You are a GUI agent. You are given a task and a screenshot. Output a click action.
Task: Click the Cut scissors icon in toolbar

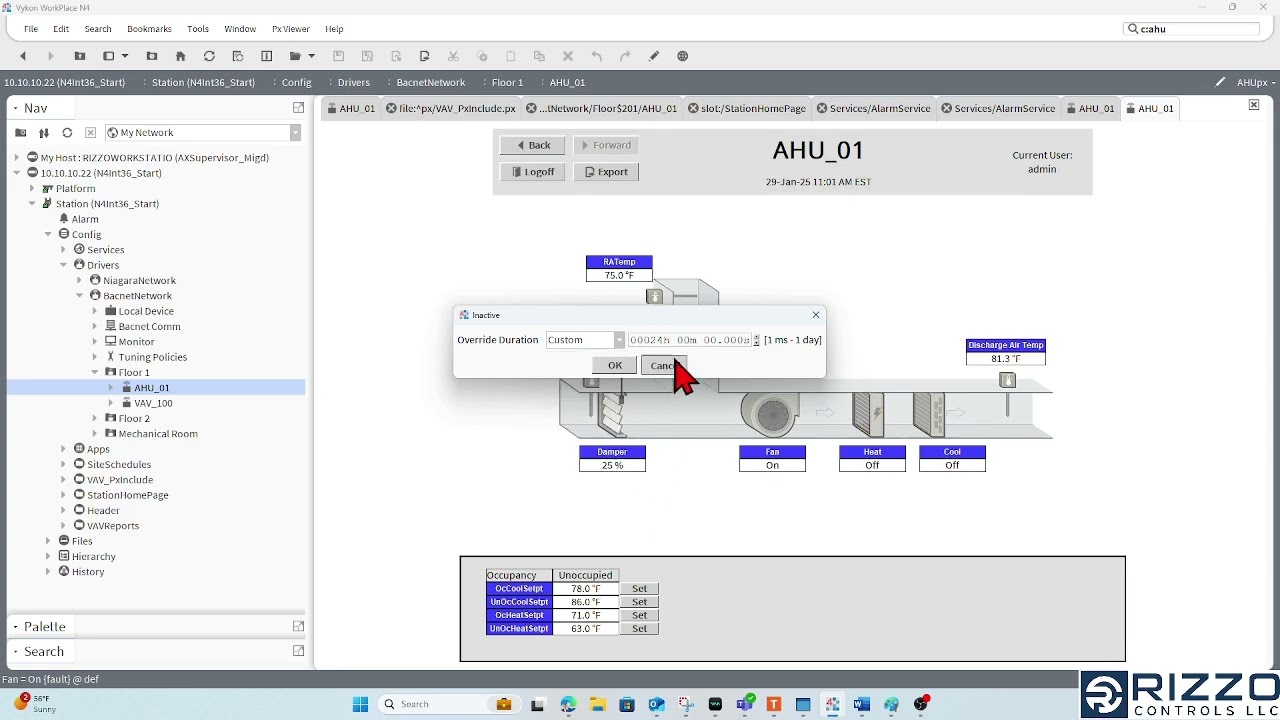(453, 56)
